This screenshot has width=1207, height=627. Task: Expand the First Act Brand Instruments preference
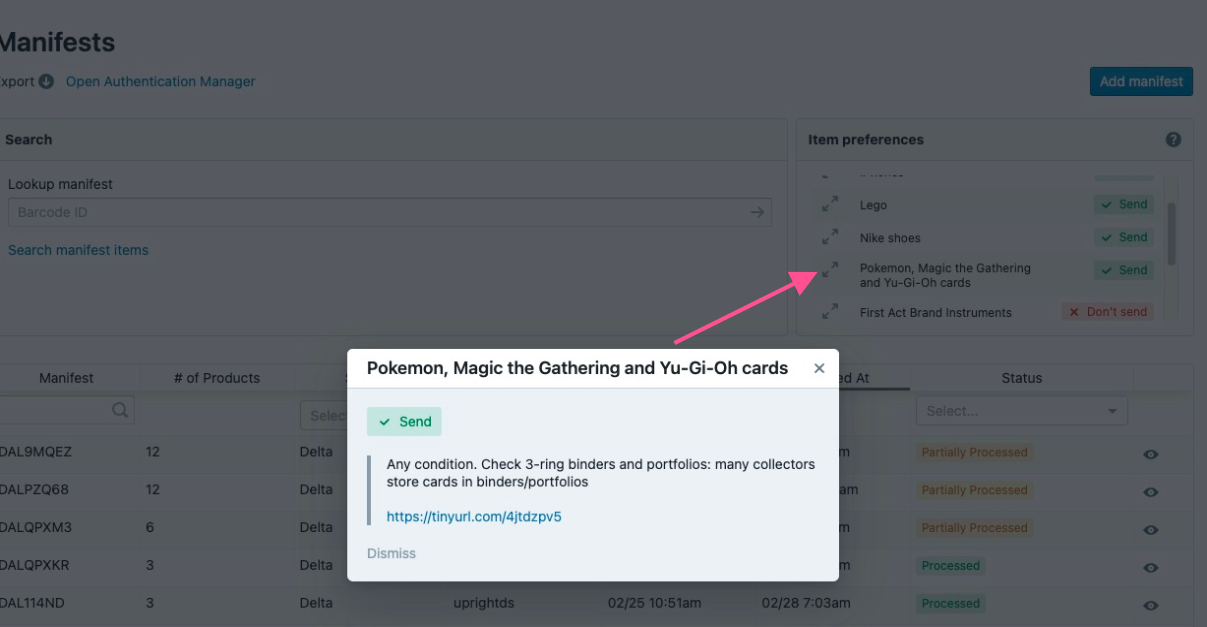(x=830, y=312)
